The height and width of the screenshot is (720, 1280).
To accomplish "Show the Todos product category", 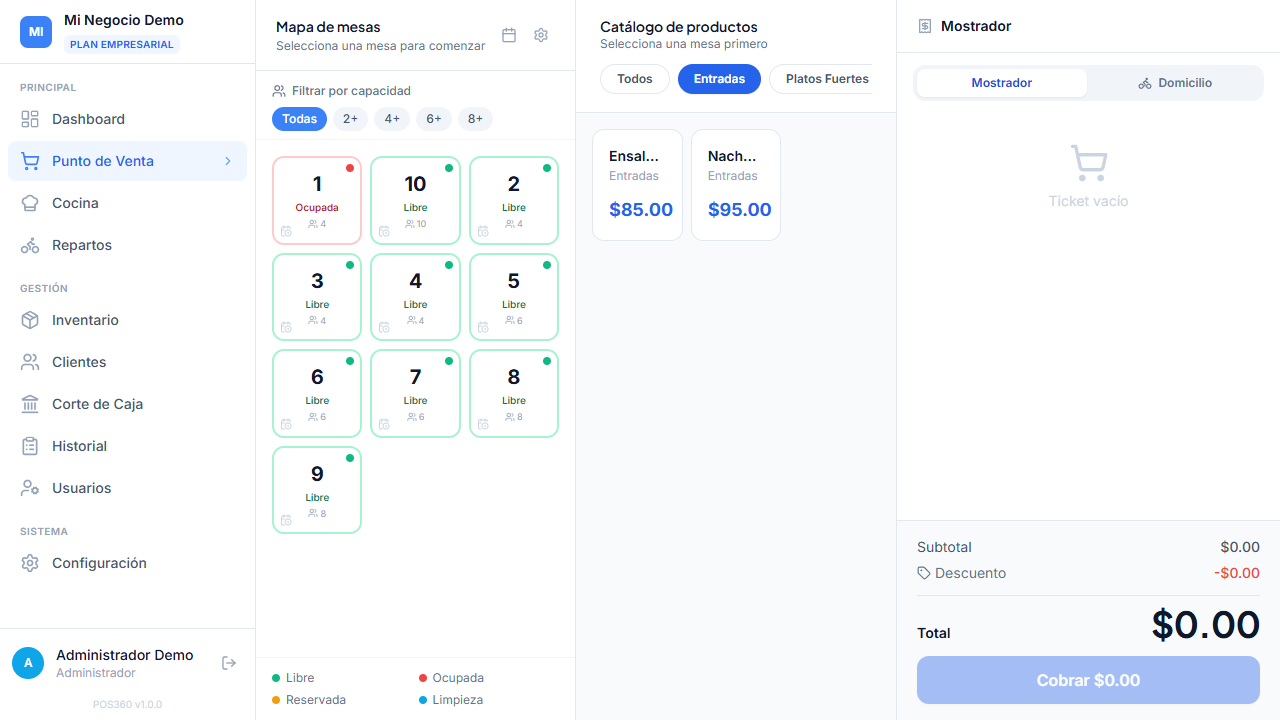I will (x=635, y=79).
